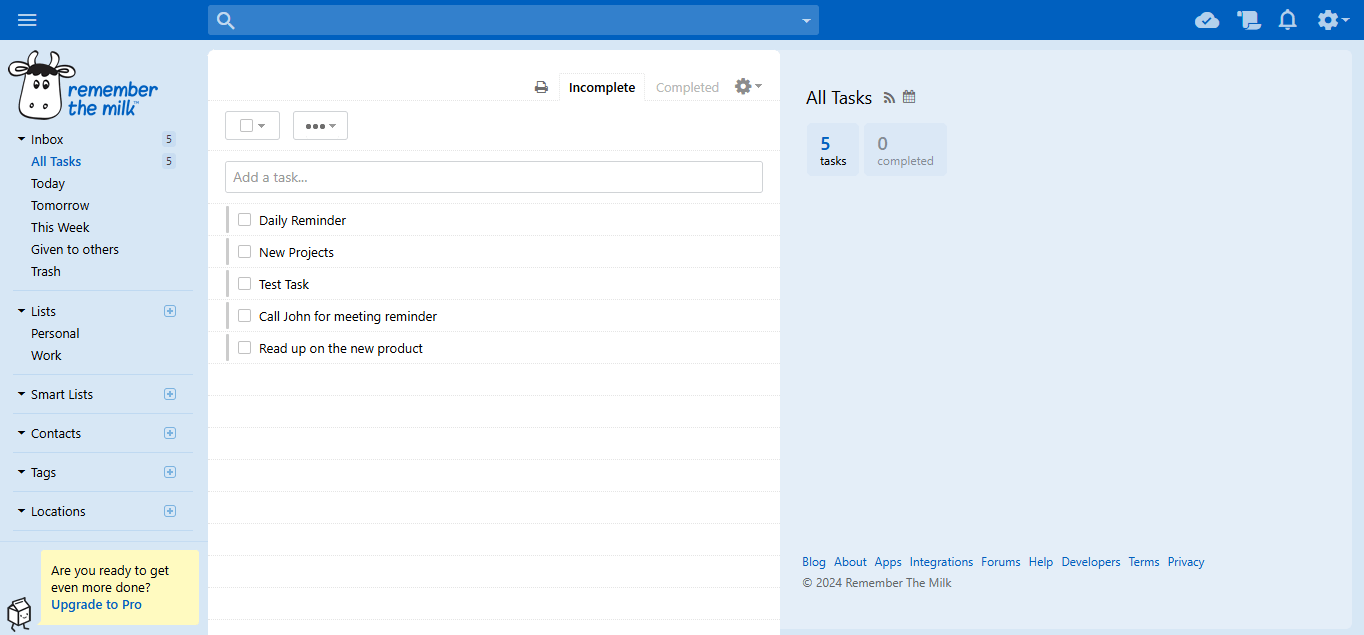Open the RSS feed icon beside All Tasks
Image resolution: width=1364 pixels, height=635 pixels.
pos(889,98)
